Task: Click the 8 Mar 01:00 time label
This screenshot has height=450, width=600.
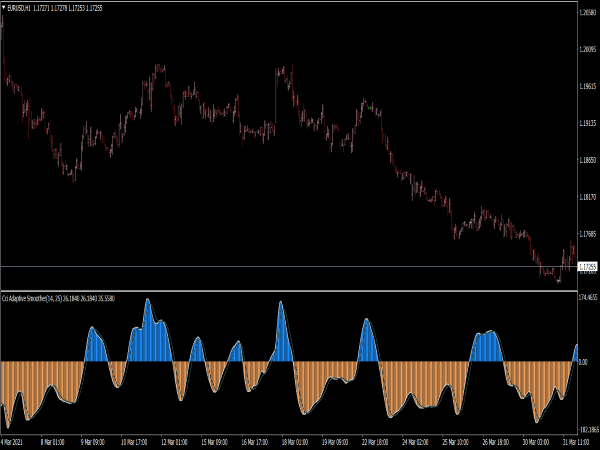Action: pos(53,442)
